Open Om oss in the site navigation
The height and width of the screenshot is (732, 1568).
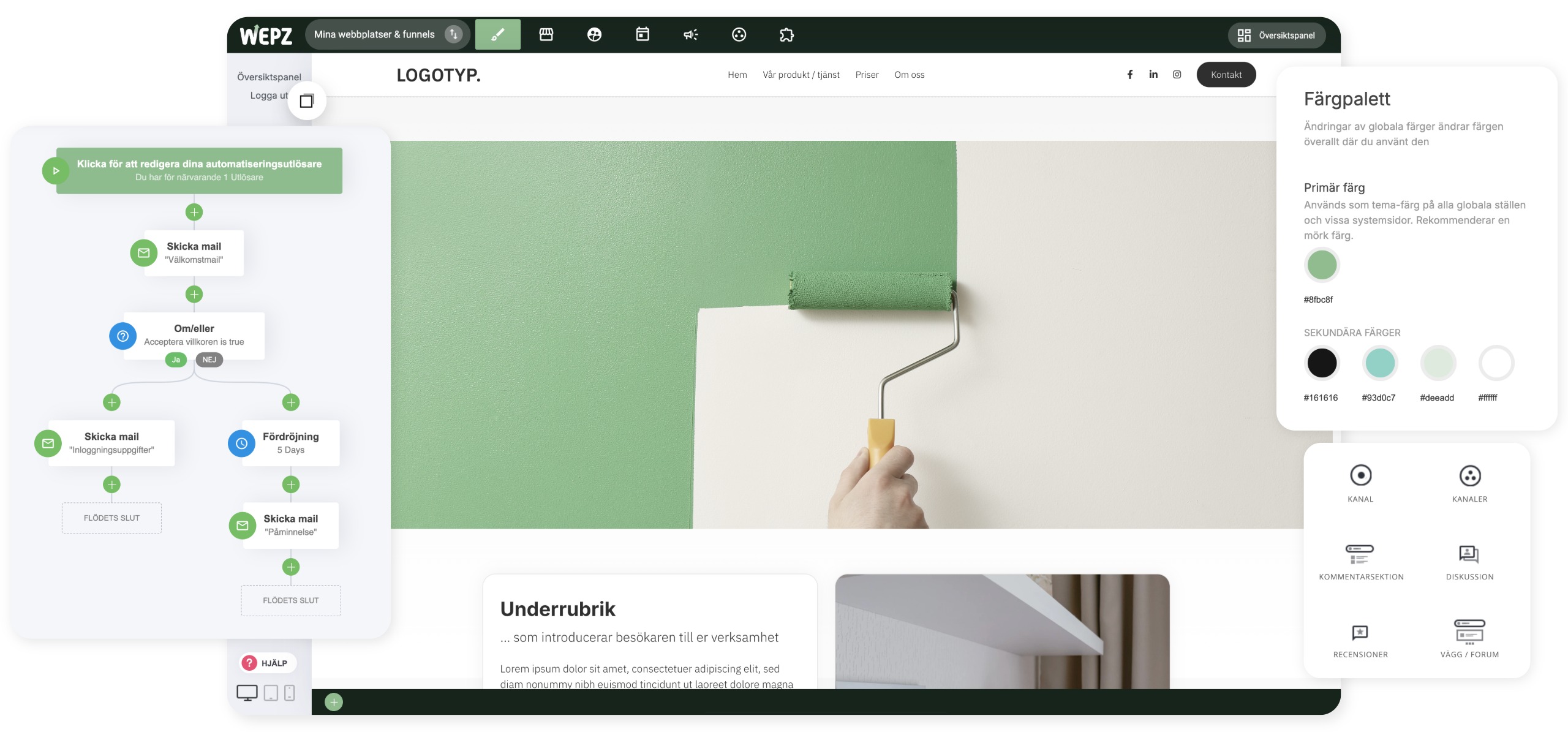tap(909, 75)
